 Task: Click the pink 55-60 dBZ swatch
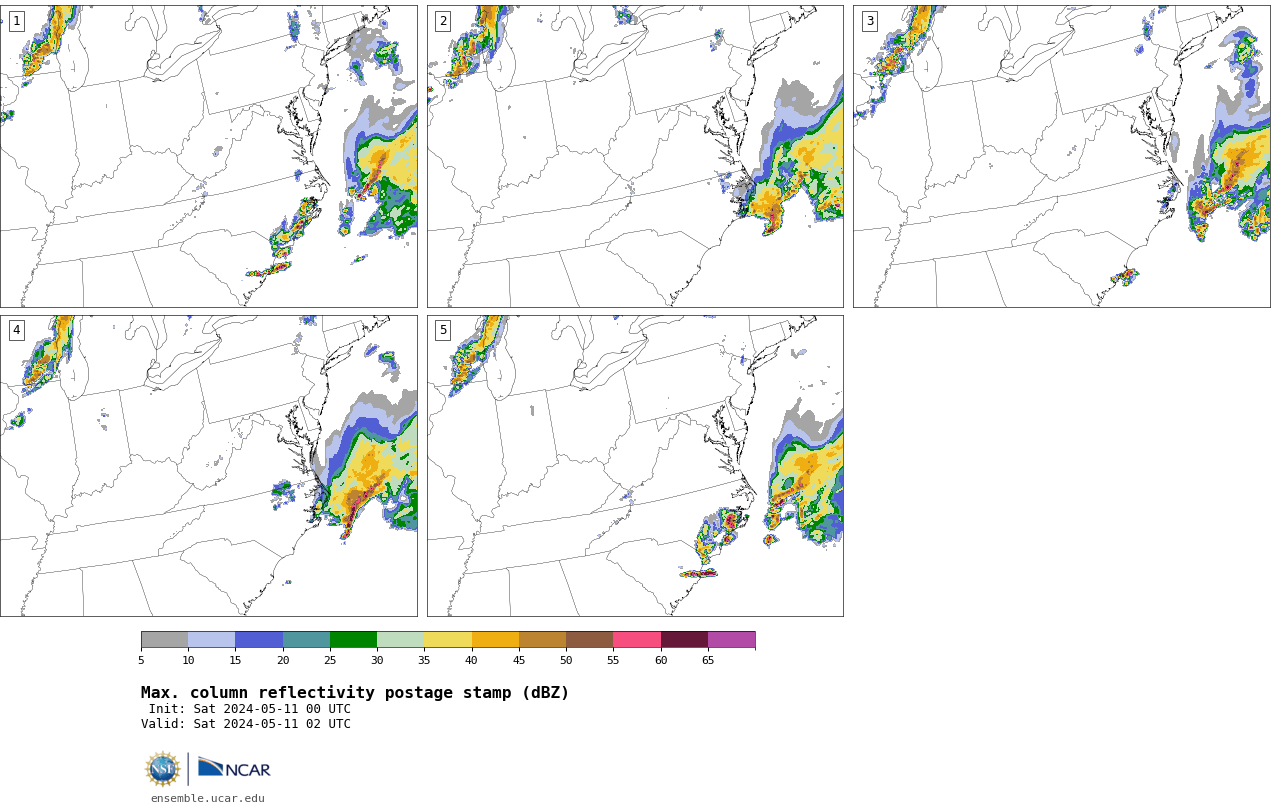(x=637, y=640)
